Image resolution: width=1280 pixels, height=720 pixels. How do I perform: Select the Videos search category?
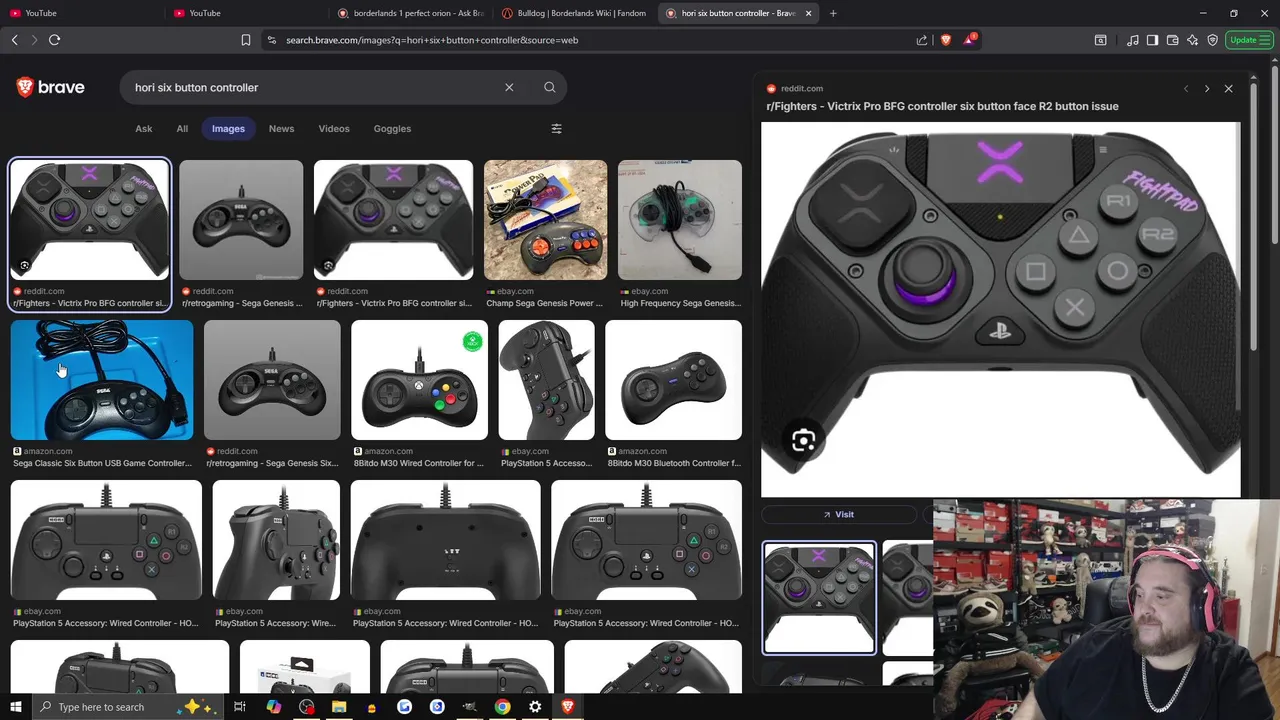(x=334, y=128)
